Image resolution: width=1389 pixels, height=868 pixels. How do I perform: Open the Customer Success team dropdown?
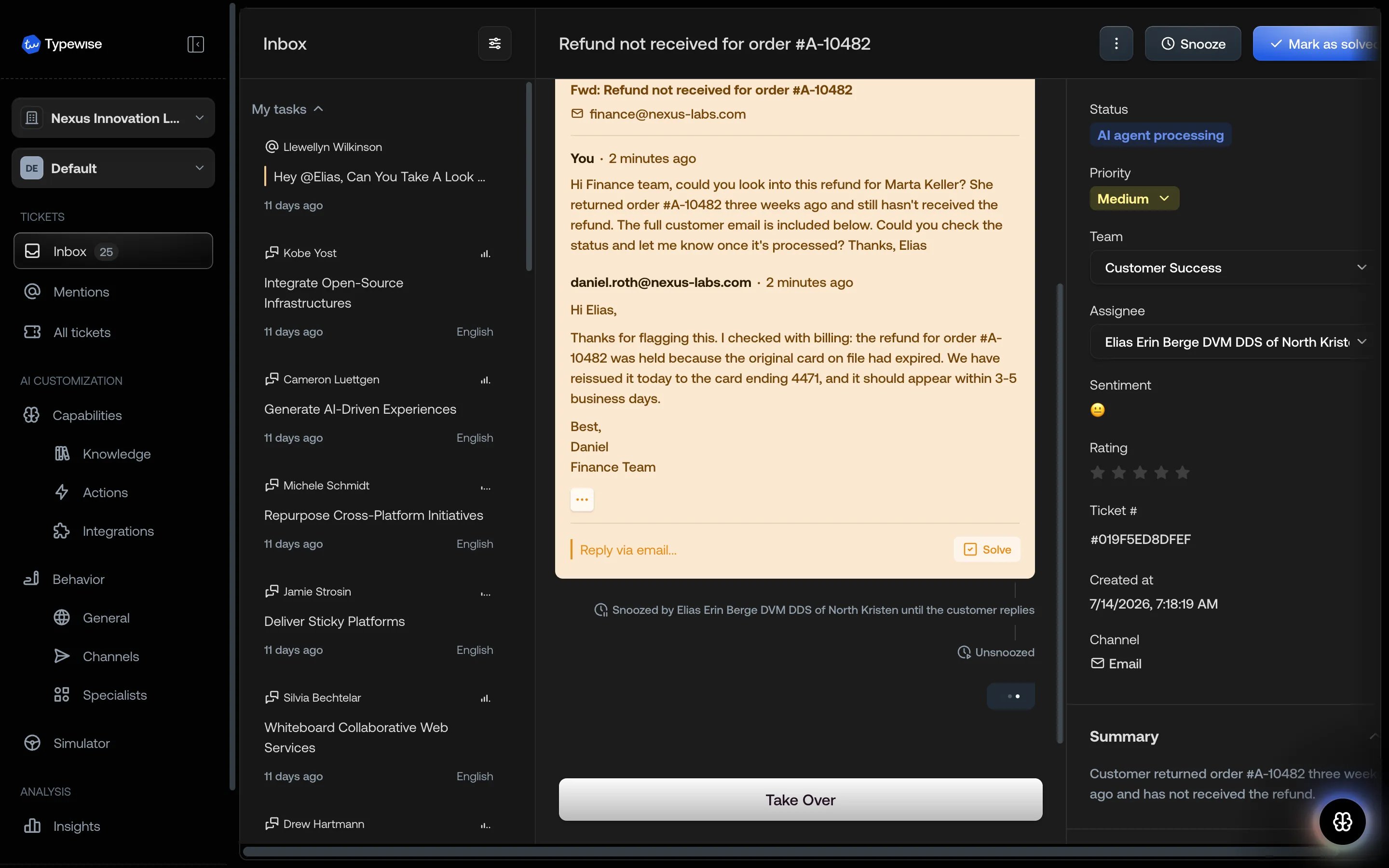coord(1234,268)
